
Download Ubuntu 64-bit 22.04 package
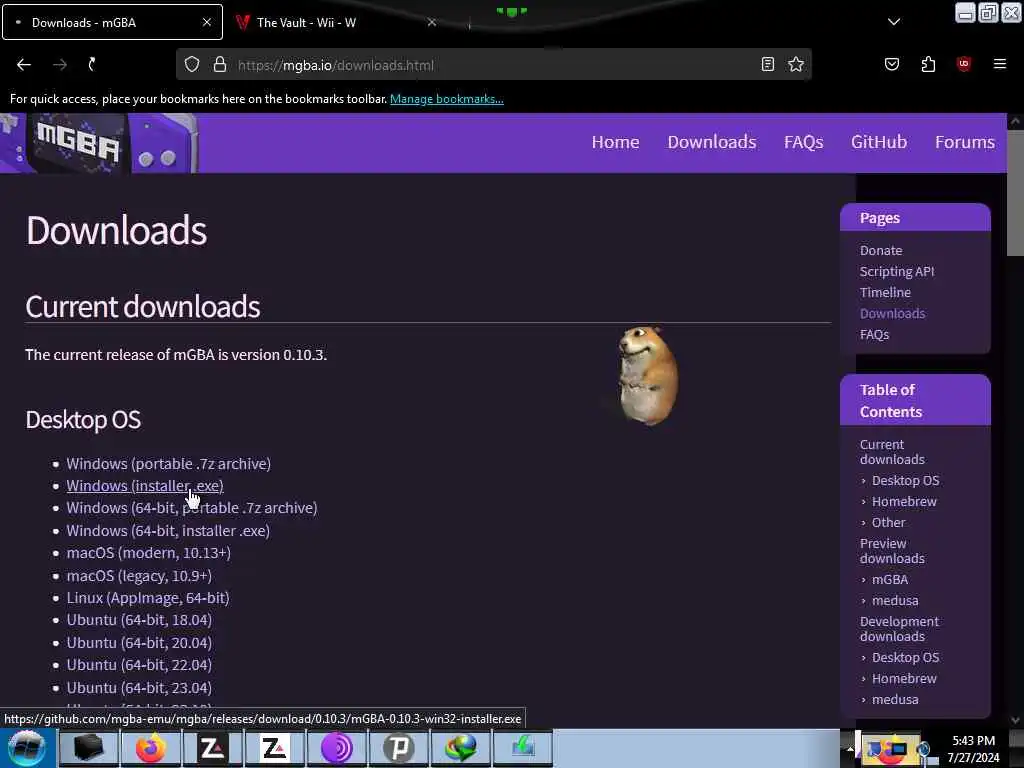(x=139, y=665)
